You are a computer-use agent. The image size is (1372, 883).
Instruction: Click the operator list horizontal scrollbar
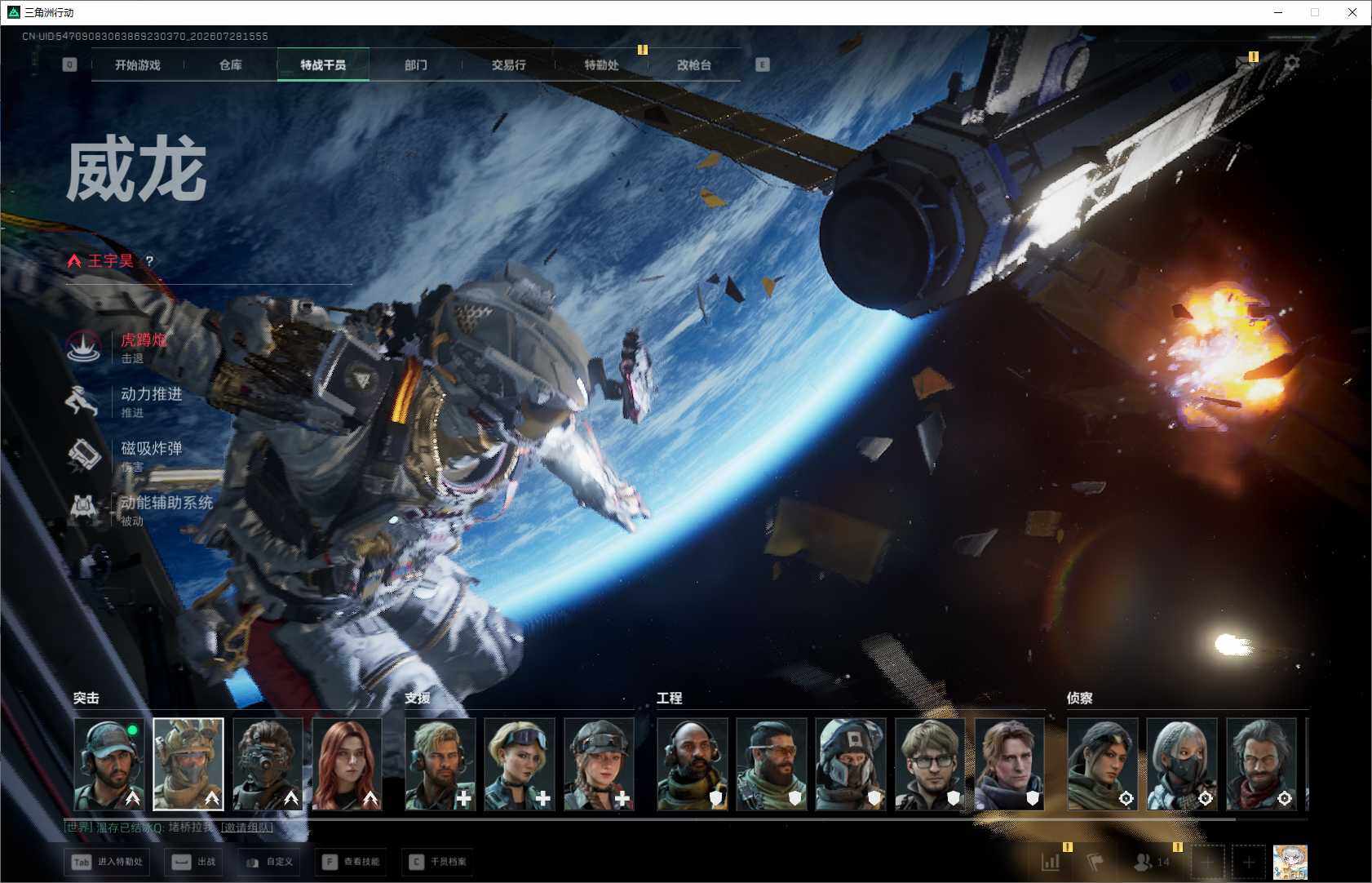pos(650,819)
